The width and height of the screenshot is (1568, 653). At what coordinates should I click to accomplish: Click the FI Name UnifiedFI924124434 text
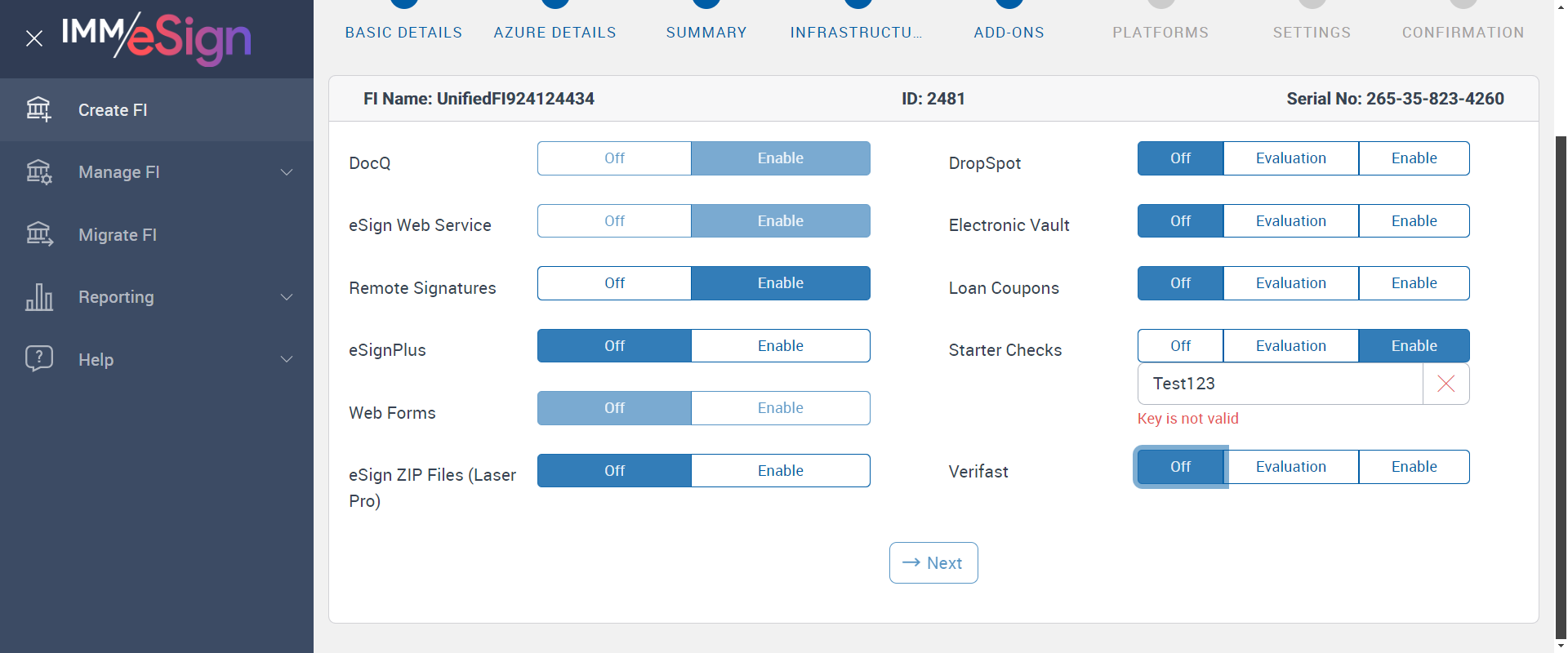click(x=479, y=99)
